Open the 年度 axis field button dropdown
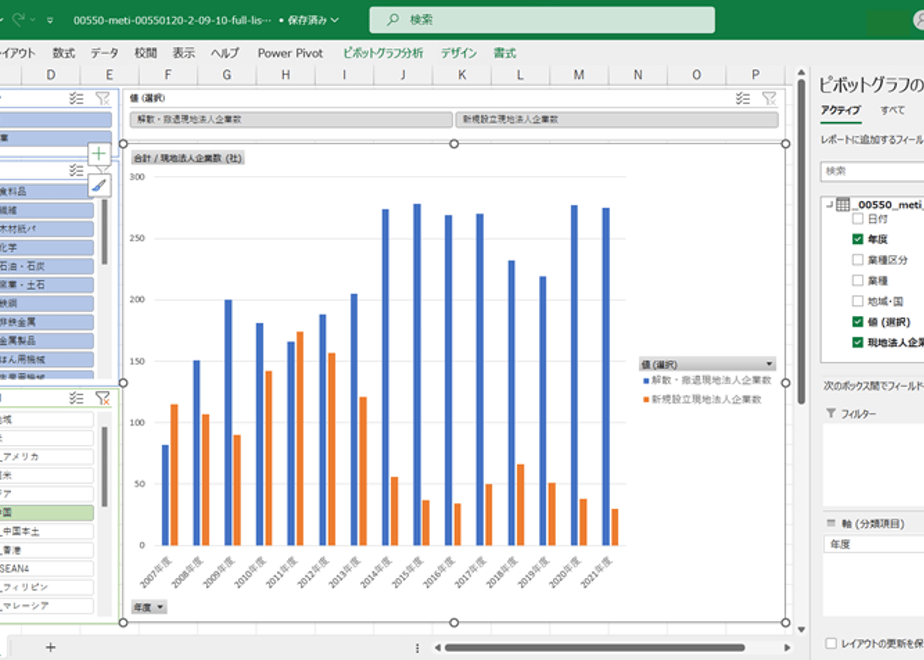Image resolution: width=924 pixels, height=660 pixels. [x=148, y=607]
